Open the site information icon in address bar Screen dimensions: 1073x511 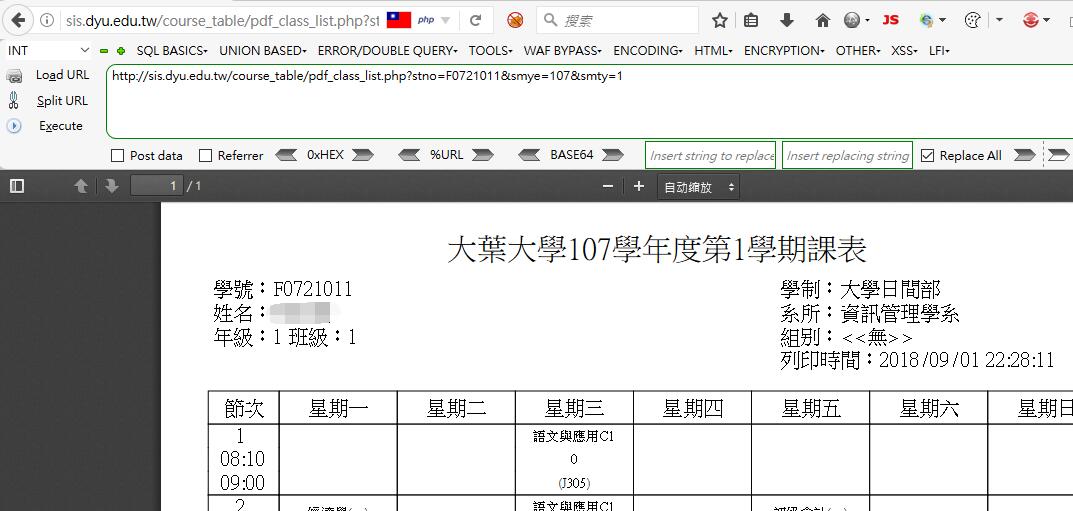point(47,21)
